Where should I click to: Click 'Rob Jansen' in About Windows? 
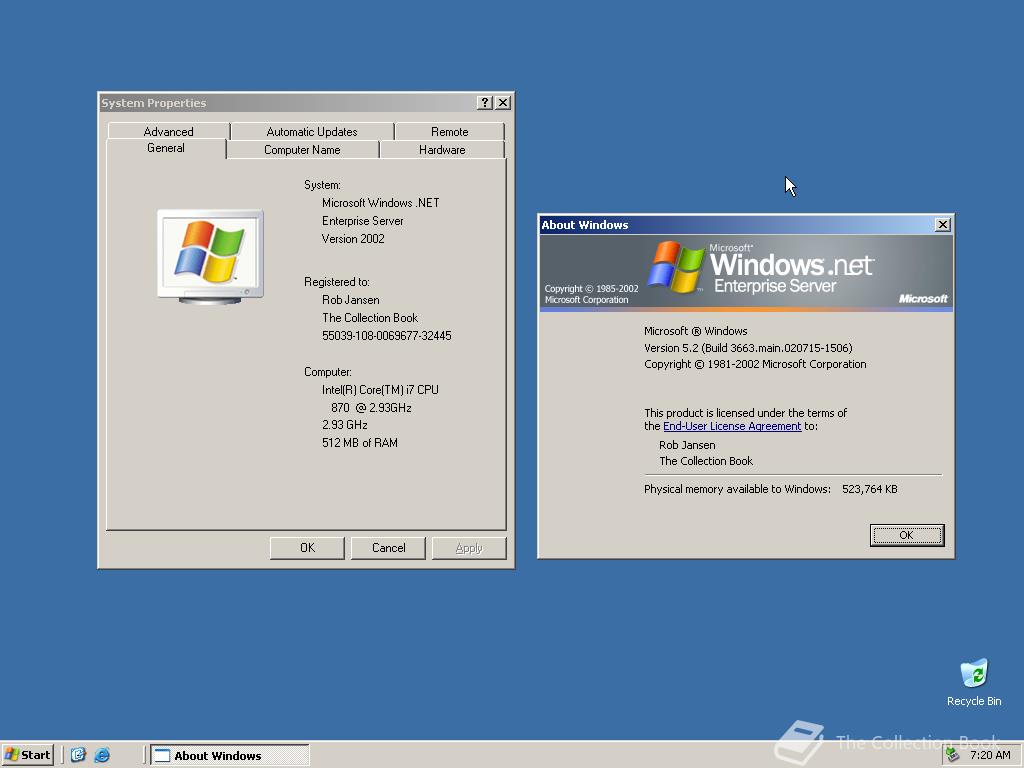coord(687,445)
